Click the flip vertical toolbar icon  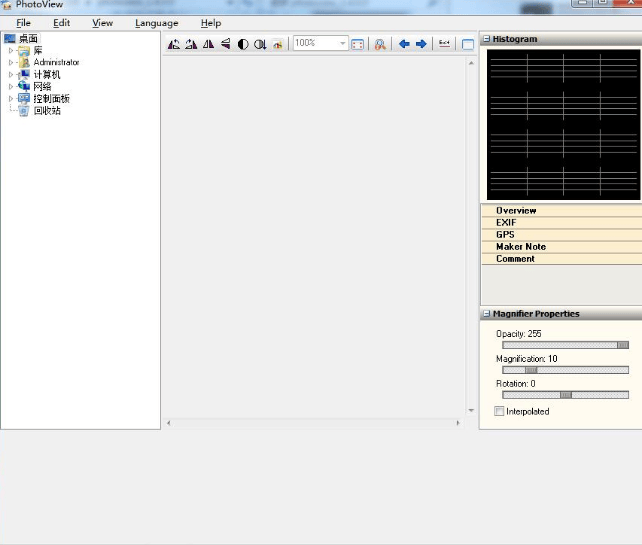click(225, 44)
